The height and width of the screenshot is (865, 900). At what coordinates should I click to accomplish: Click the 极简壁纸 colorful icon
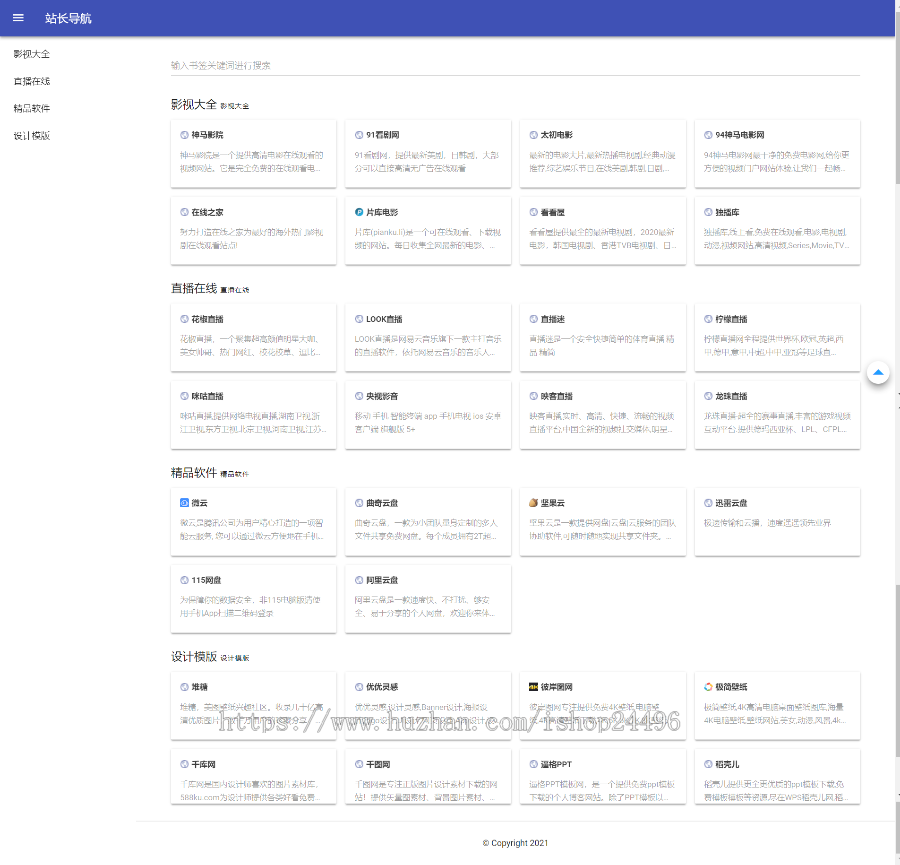[708, 687]
